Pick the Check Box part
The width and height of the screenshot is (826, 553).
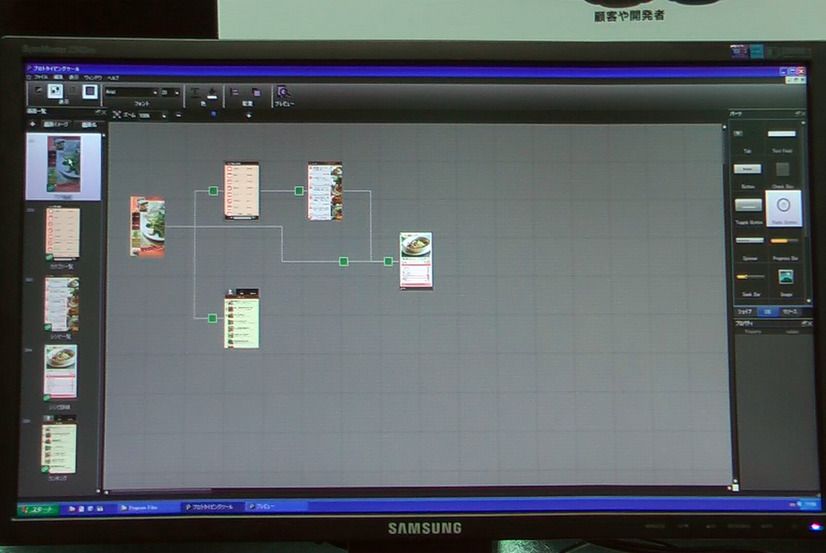[x=782, y=175]
